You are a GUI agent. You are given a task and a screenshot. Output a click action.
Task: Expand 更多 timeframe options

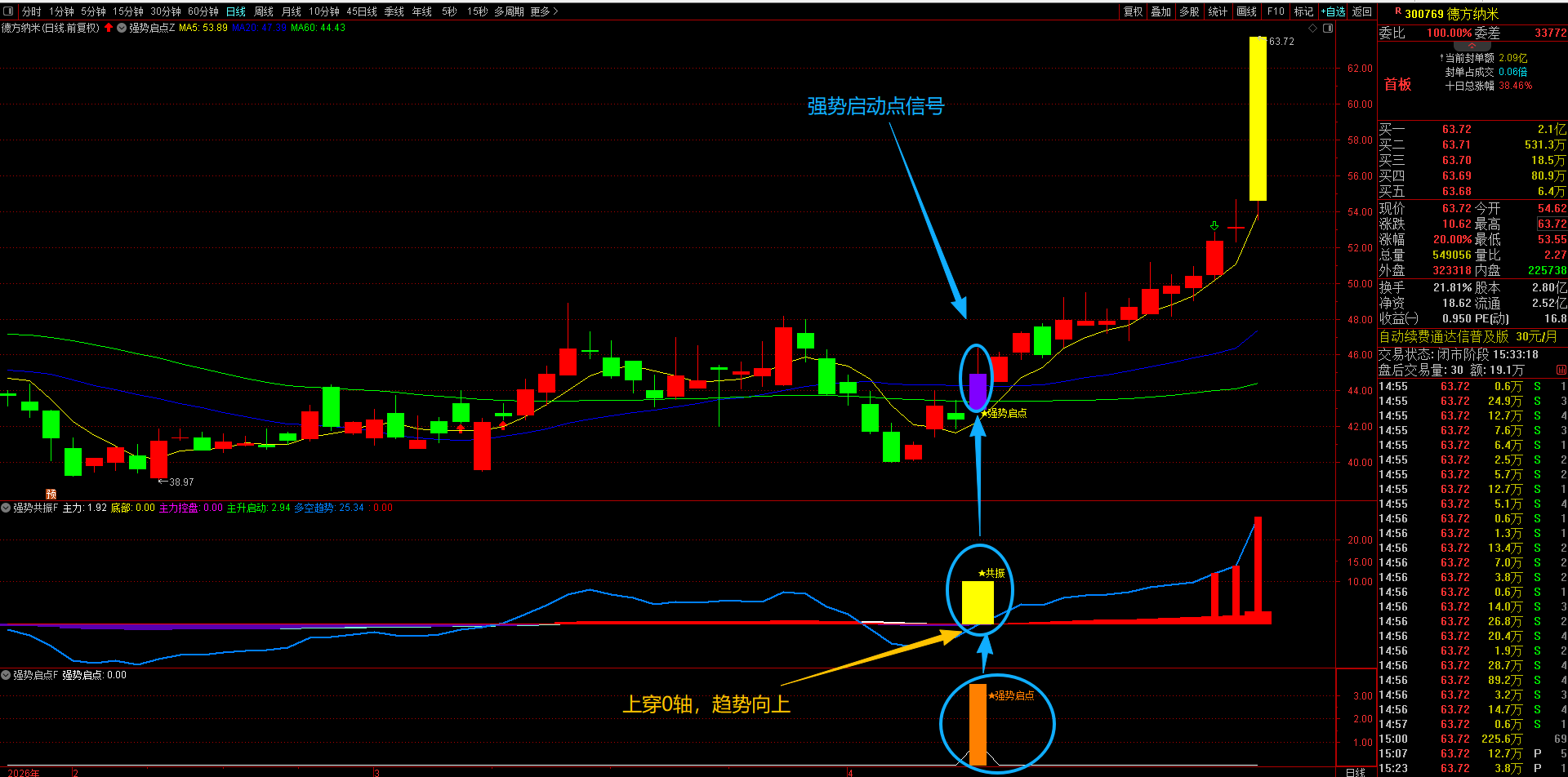[x=544, y=11]
